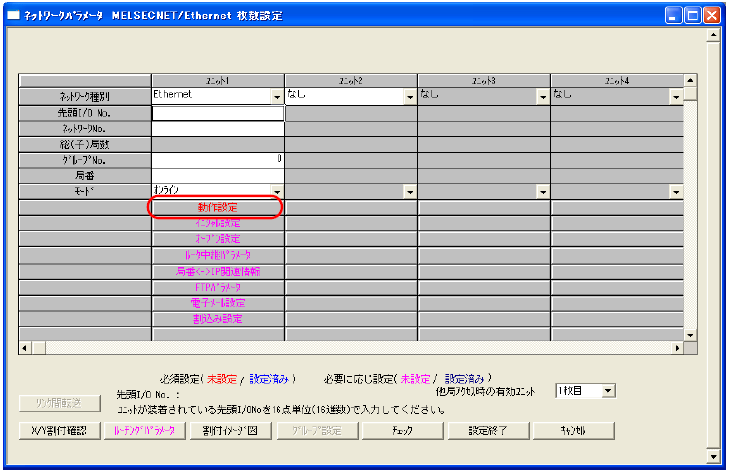Open the 割込み設定 settings
This screenshot has height=476, width=732.
[x=217, y=319]
